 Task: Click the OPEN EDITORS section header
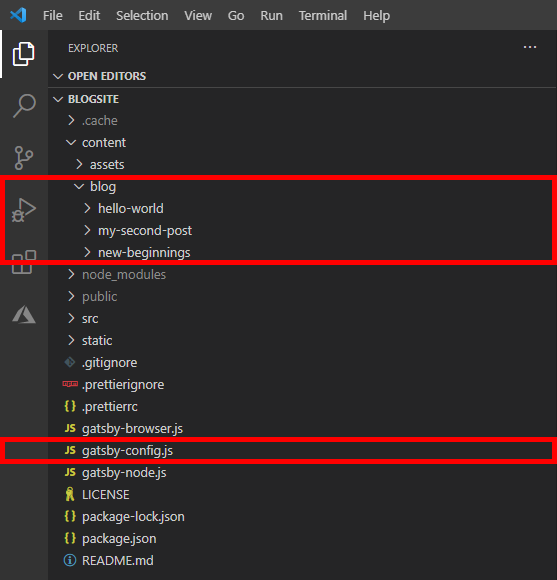[107, 76]
